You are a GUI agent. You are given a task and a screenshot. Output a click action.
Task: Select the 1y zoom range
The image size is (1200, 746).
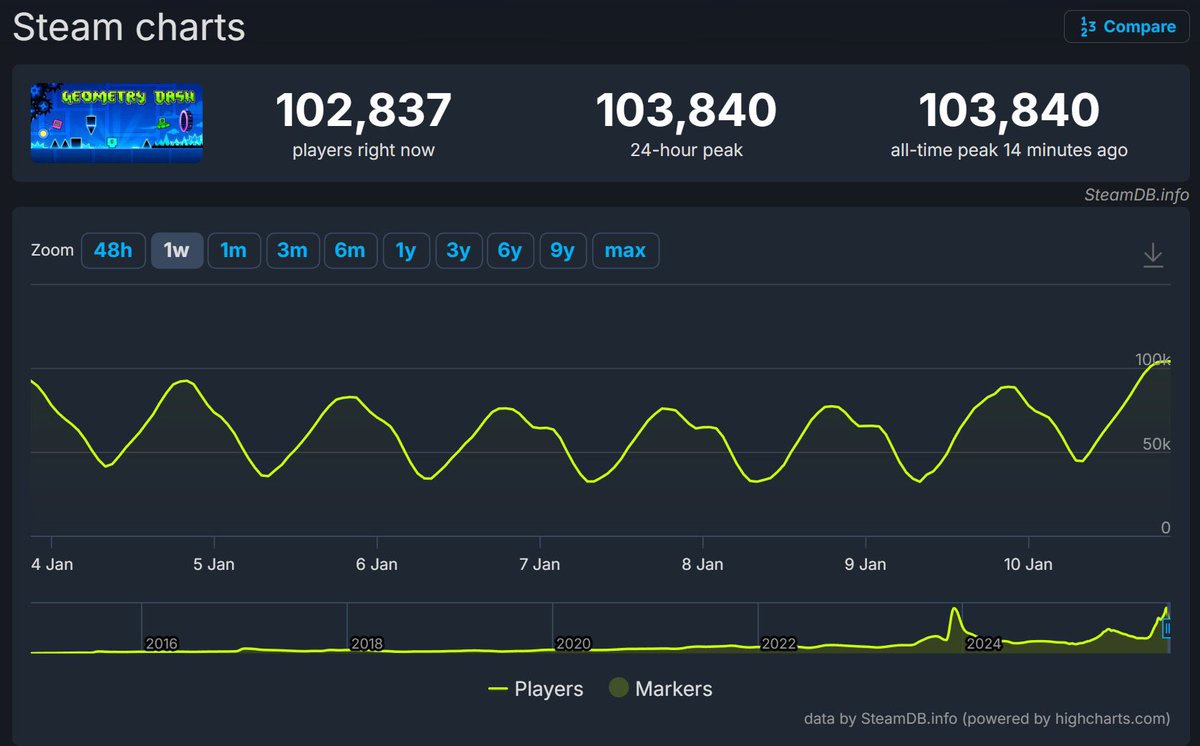(406, 250)
